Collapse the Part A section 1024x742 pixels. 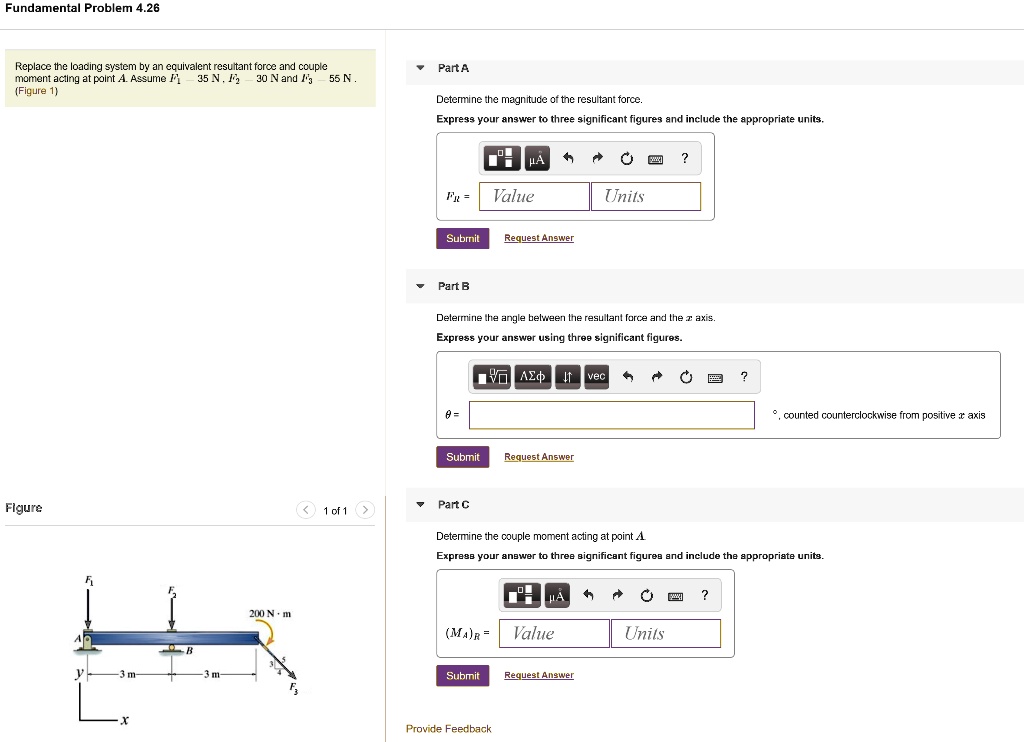pyautogui.click(x=418, y=68)
